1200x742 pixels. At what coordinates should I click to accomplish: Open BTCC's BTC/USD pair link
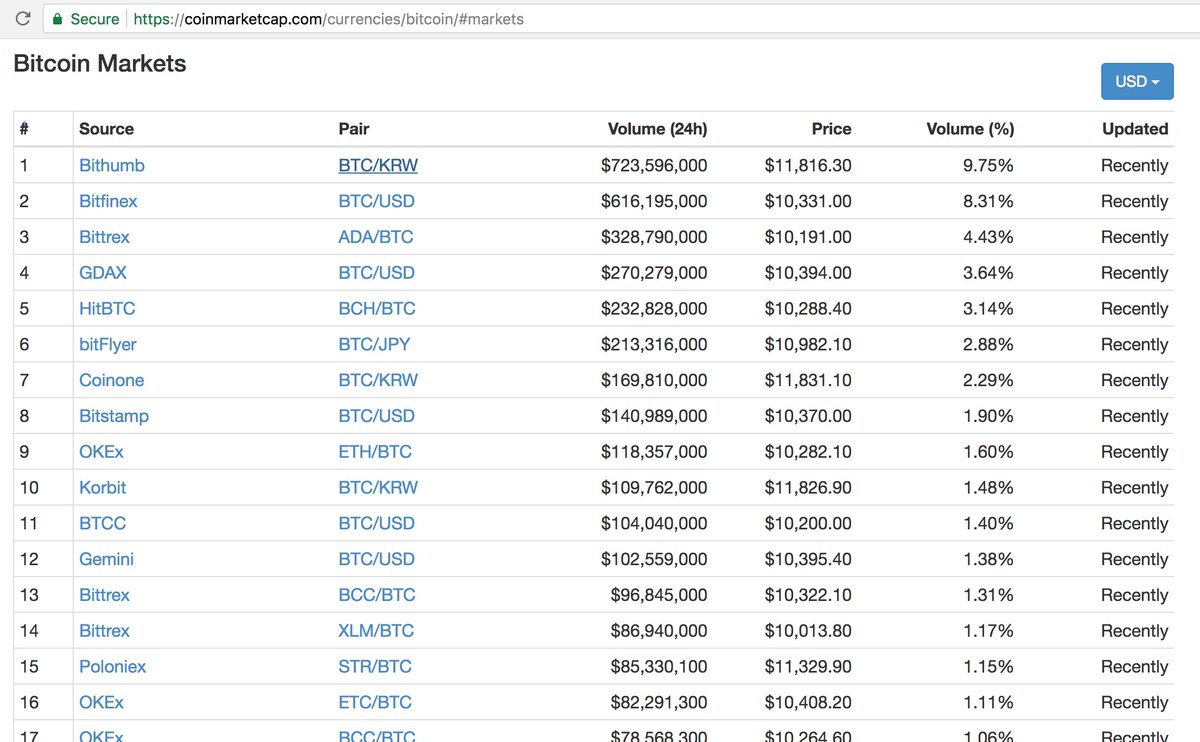coord(376,524)
